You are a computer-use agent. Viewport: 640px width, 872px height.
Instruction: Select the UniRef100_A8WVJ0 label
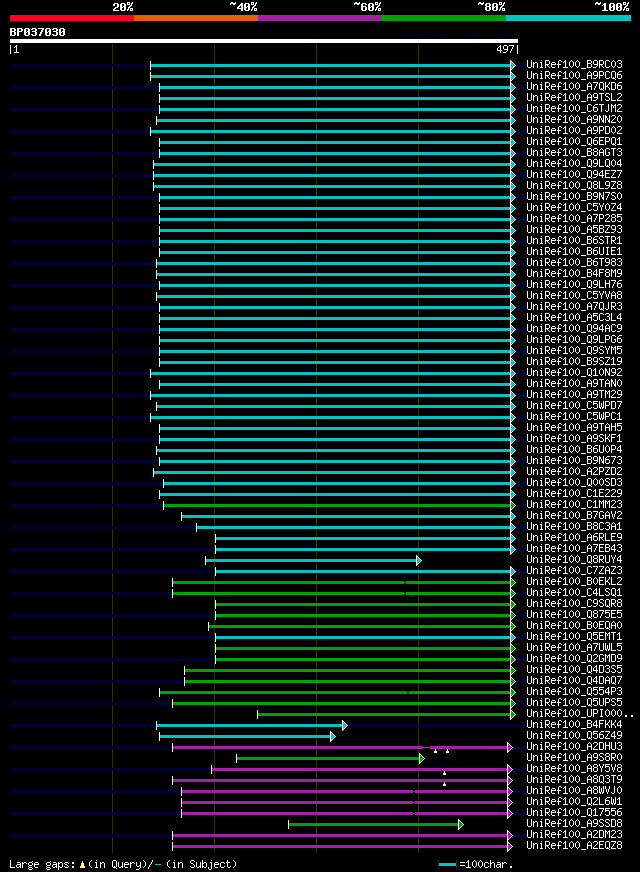pyautogui.click(x=574, y=790)
